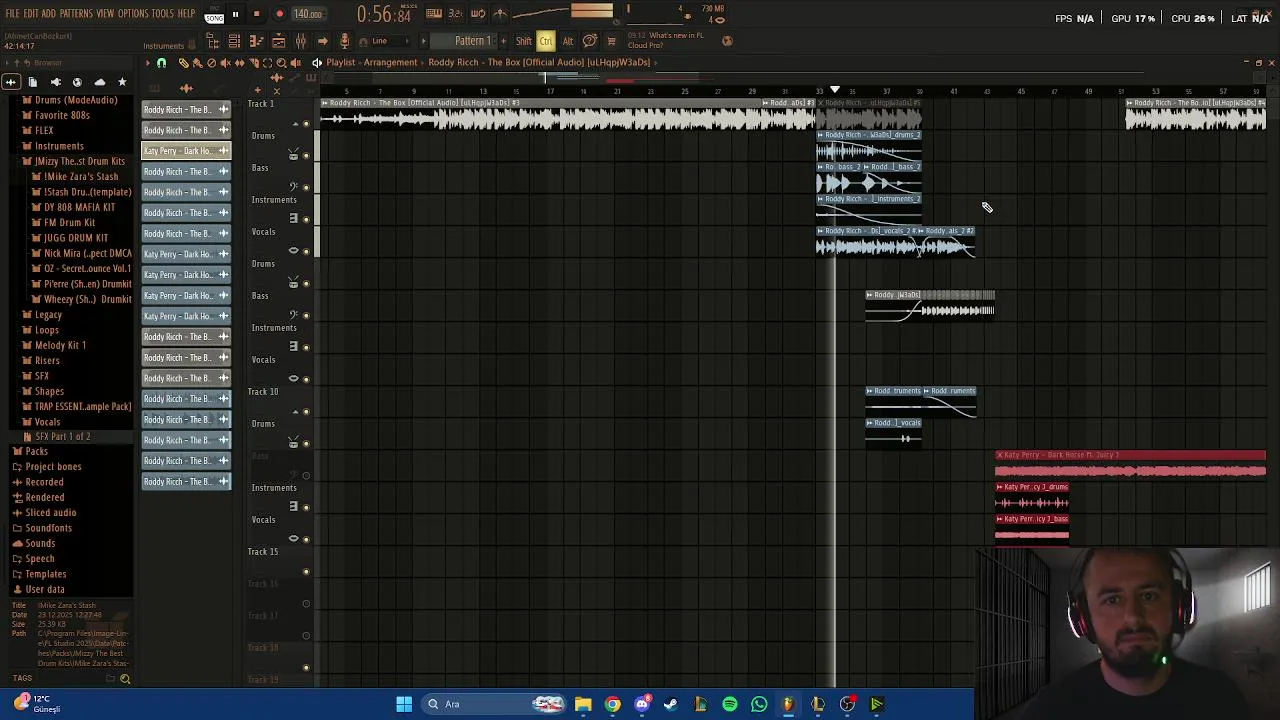Click the tempo 140.000 field

point(308,14)
